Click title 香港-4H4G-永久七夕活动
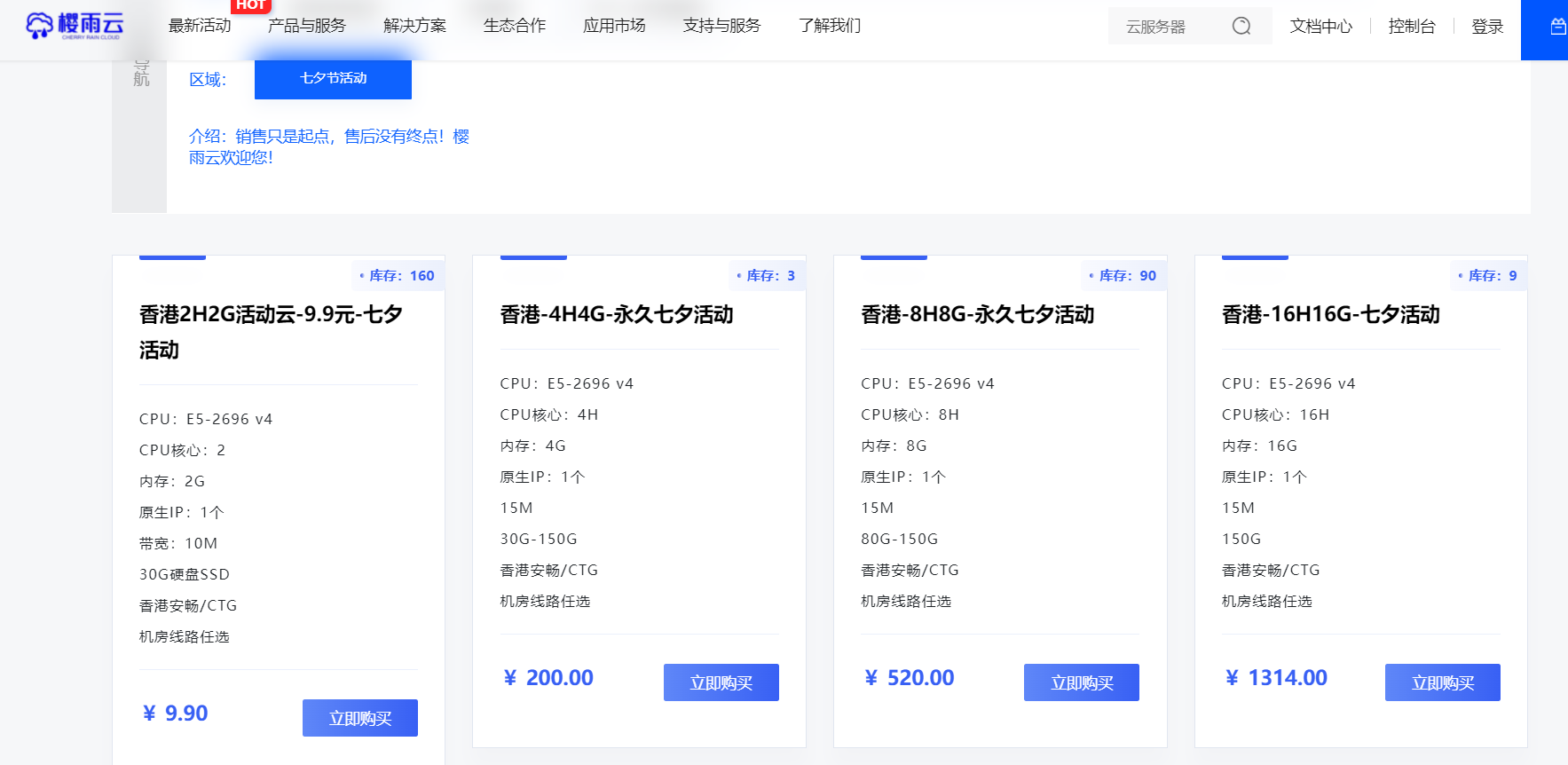This screenshot has width=1568, height=765. click(x=617, y=314)
